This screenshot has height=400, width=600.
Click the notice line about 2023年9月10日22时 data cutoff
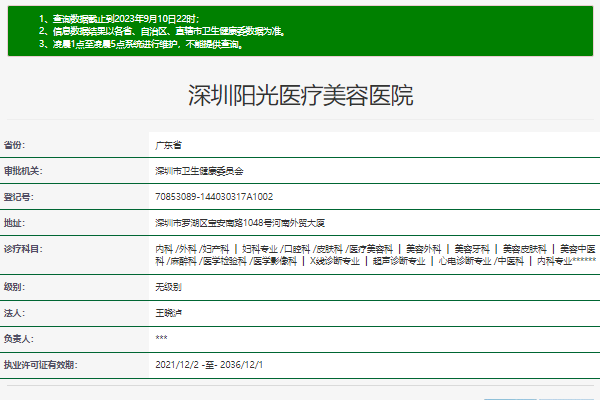coord(119,18)
